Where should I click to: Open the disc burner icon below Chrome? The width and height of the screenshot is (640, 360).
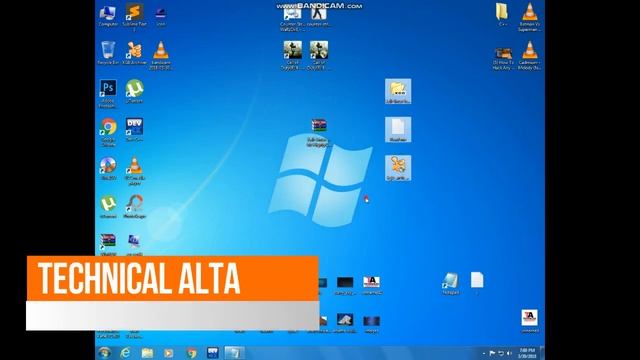(x=108, y=168)
